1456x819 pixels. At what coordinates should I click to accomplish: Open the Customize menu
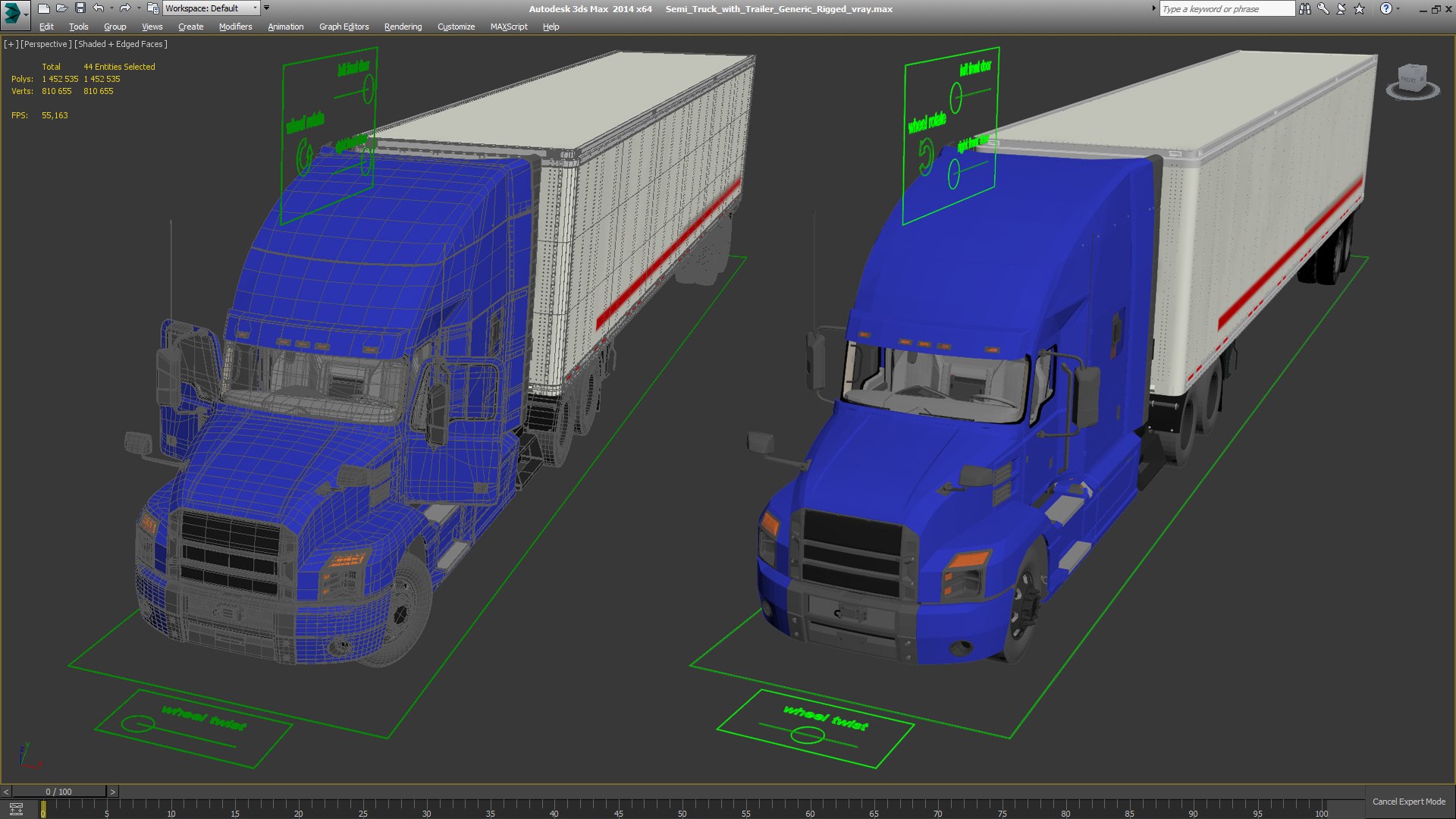point(456,27)
